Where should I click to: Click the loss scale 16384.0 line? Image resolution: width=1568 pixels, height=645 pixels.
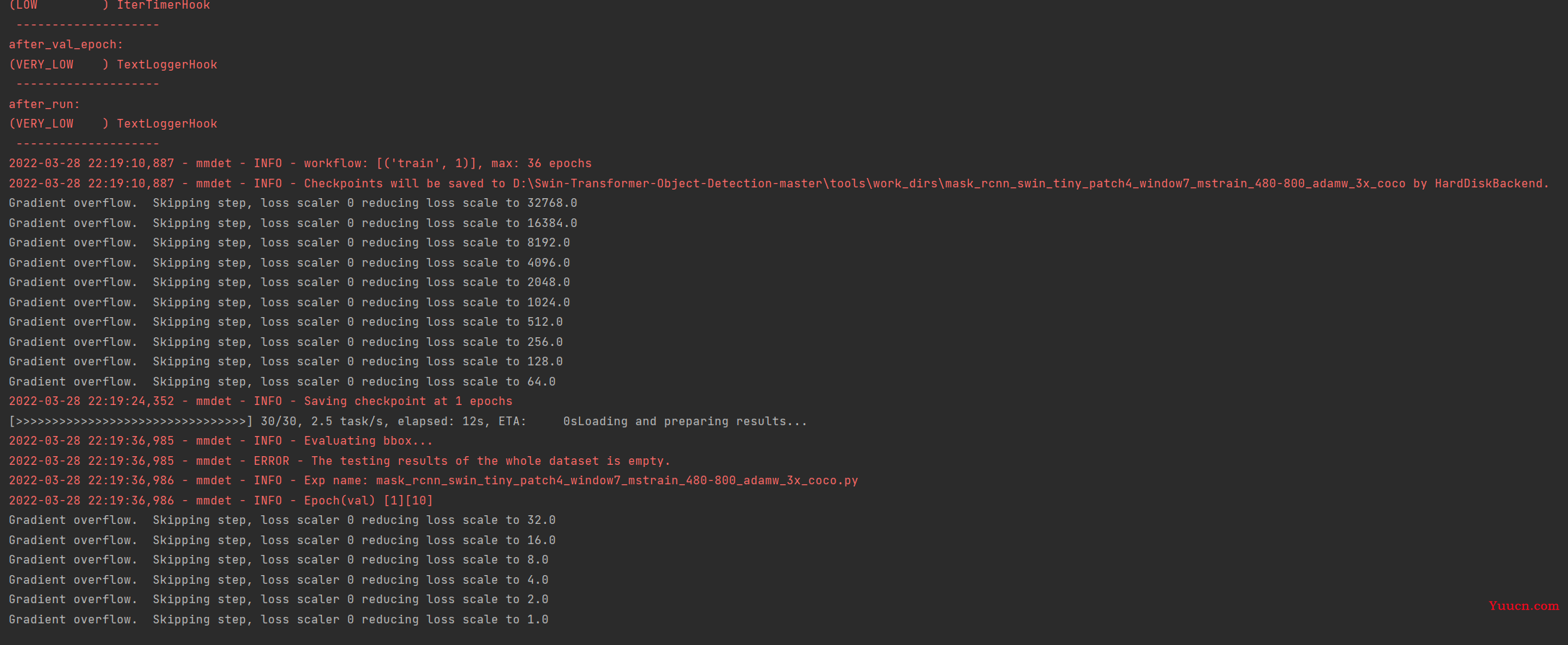pos(293,223)
